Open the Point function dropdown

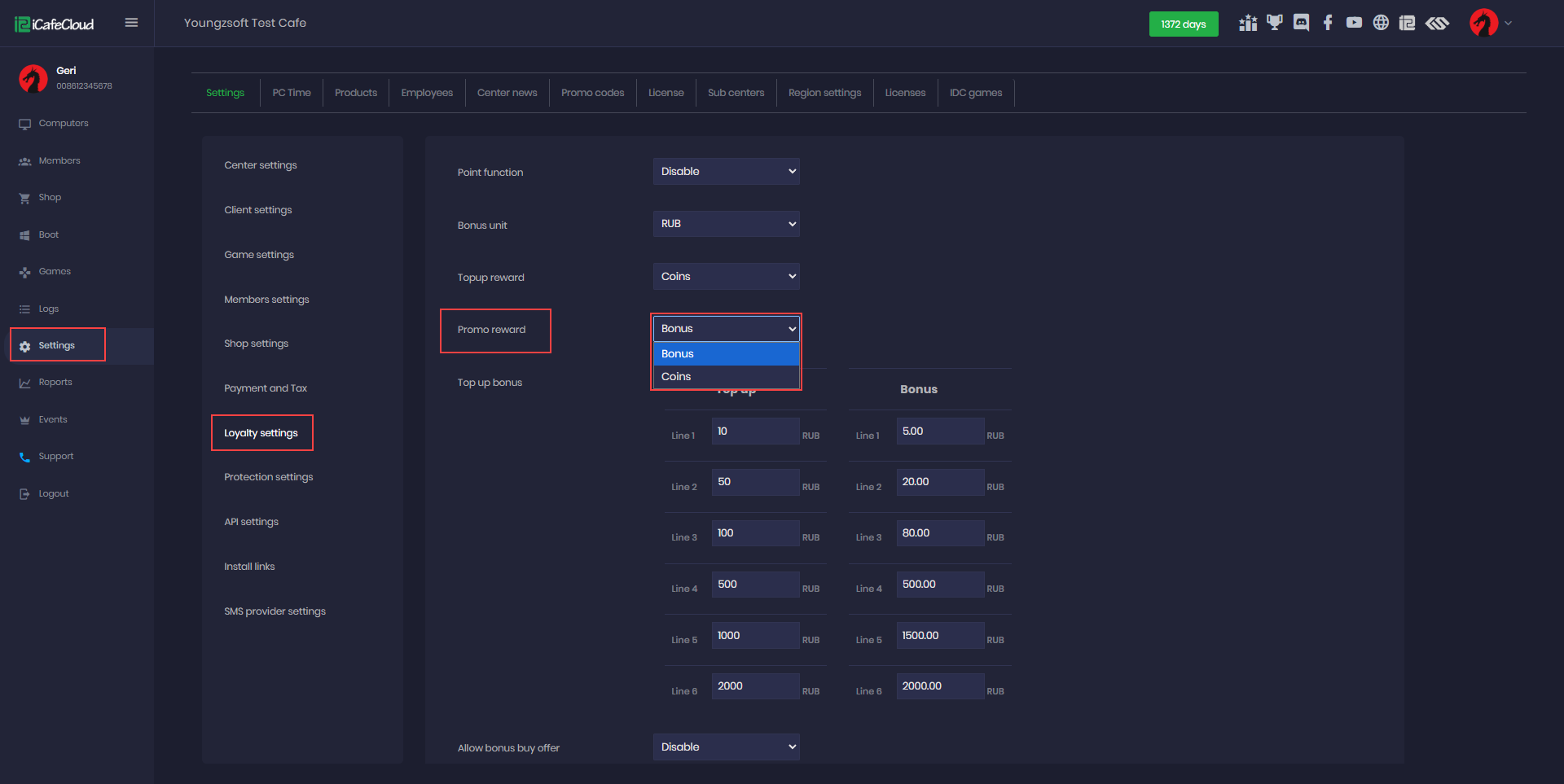(x=726, y=172)
